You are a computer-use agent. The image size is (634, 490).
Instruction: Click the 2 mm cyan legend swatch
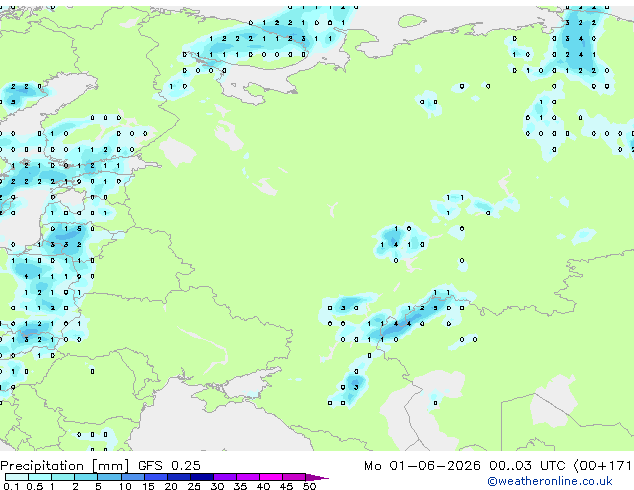click(86, 477)
